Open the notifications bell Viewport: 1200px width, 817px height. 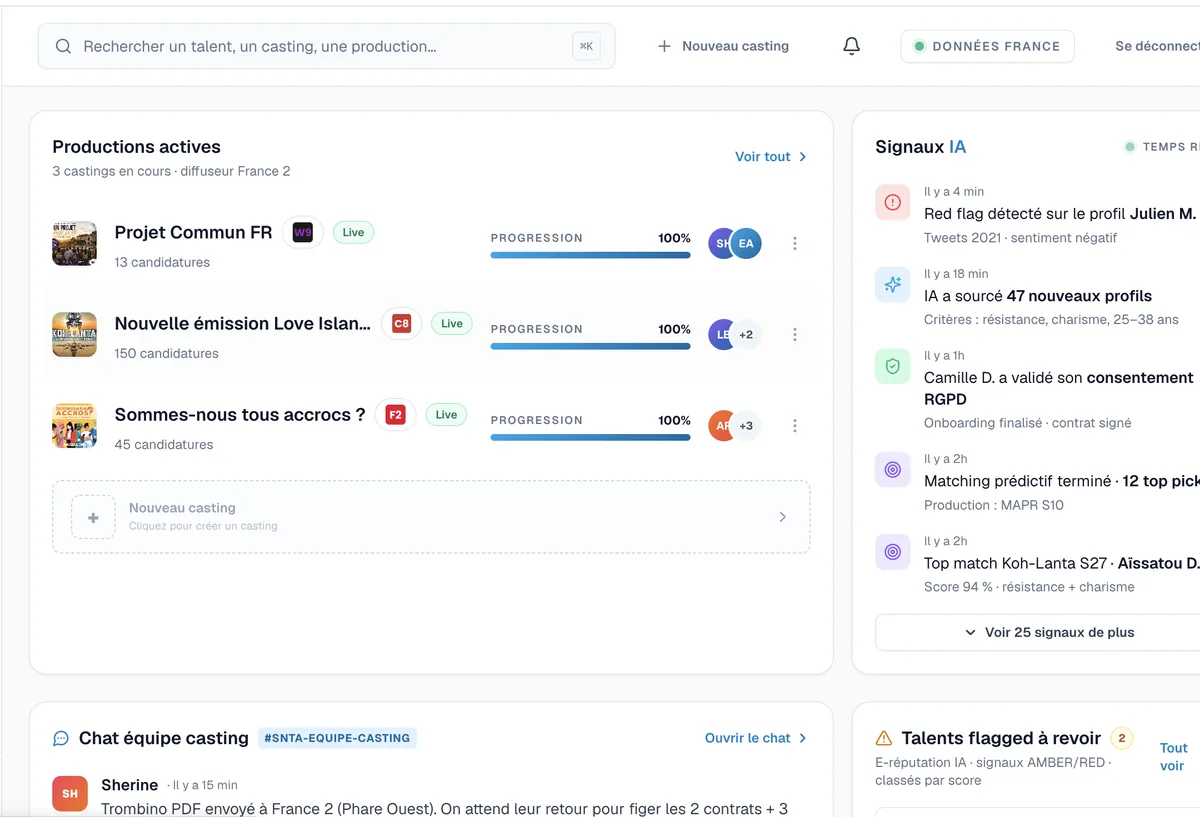click(851, 46)
